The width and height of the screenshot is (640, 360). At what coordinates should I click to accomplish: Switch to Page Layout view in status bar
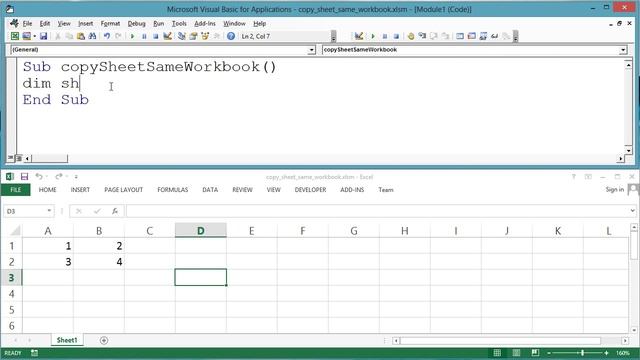coord(516,353)
